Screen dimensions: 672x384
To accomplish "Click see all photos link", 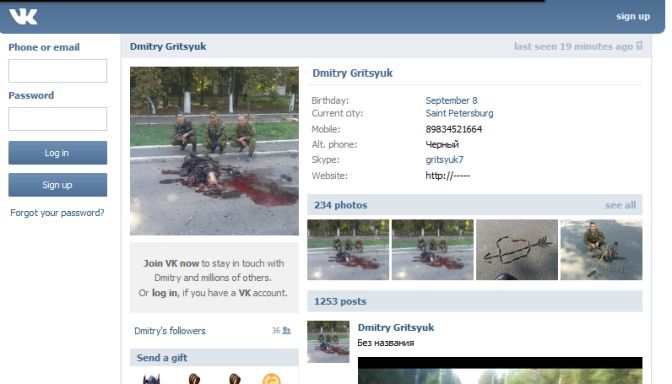I will pyautogui.click(x=620, y=205).
